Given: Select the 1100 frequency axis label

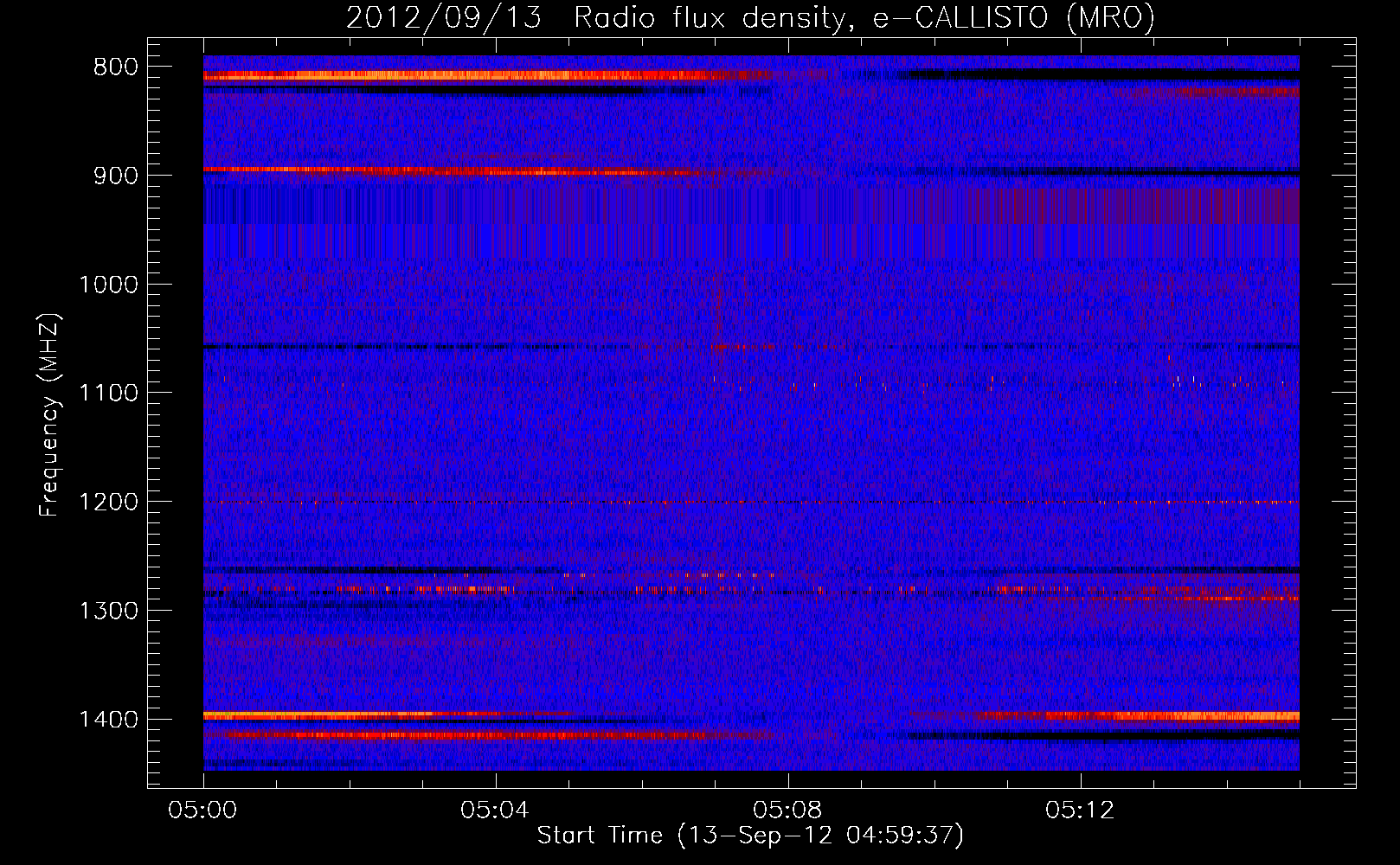Looking at the screenshot, I should (x=108, y=394).
